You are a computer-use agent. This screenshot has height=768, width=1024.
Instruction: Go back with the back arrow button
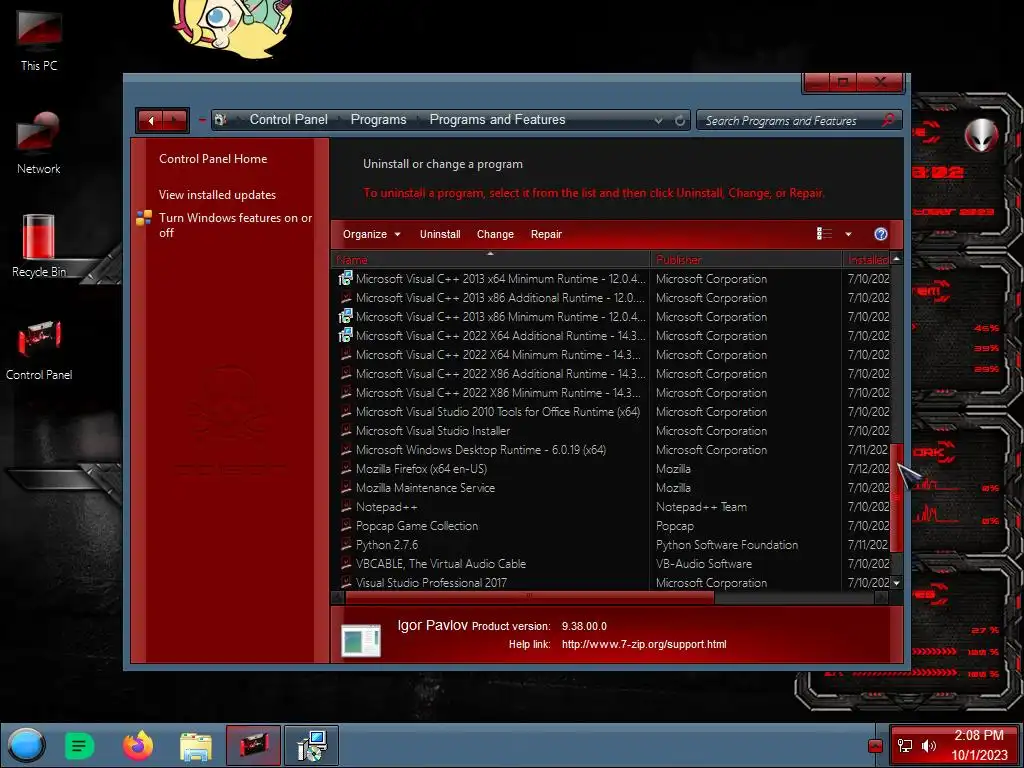click(151, 120)
